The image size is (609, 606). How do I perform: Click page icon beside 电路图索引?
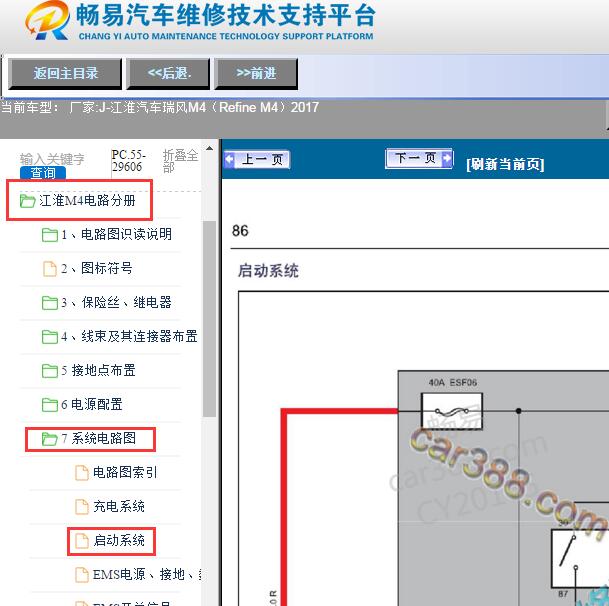(82, 473)
